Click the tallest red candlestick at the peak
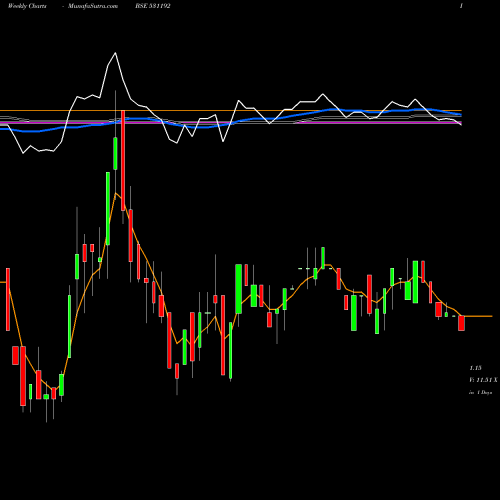 coord(123,161)
